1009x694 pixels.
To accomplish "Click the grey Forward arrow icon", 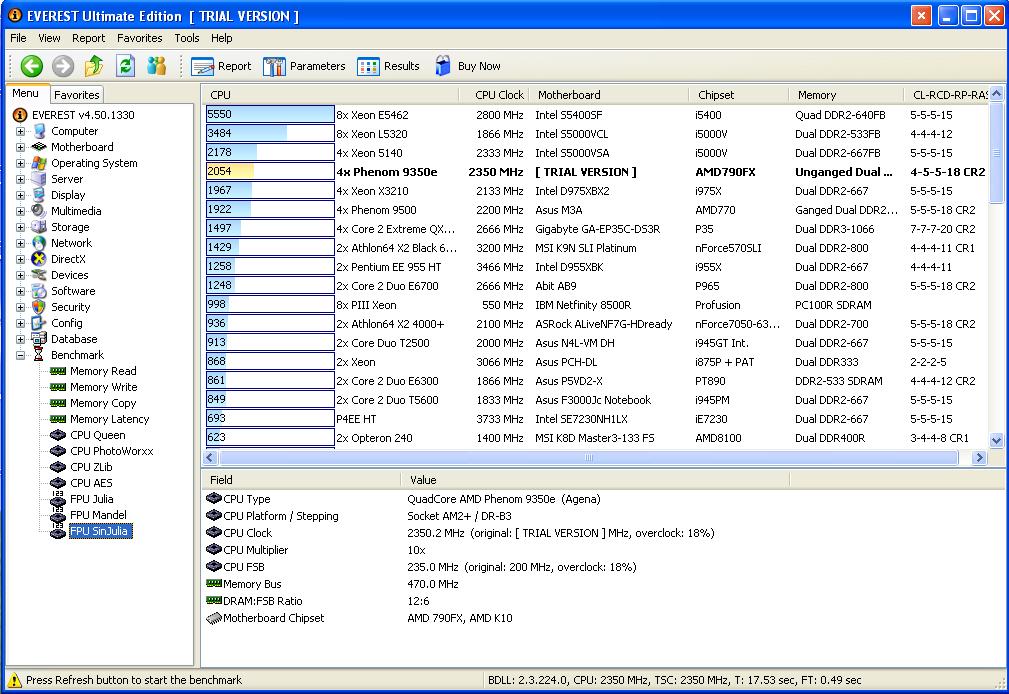I will 62,66.
